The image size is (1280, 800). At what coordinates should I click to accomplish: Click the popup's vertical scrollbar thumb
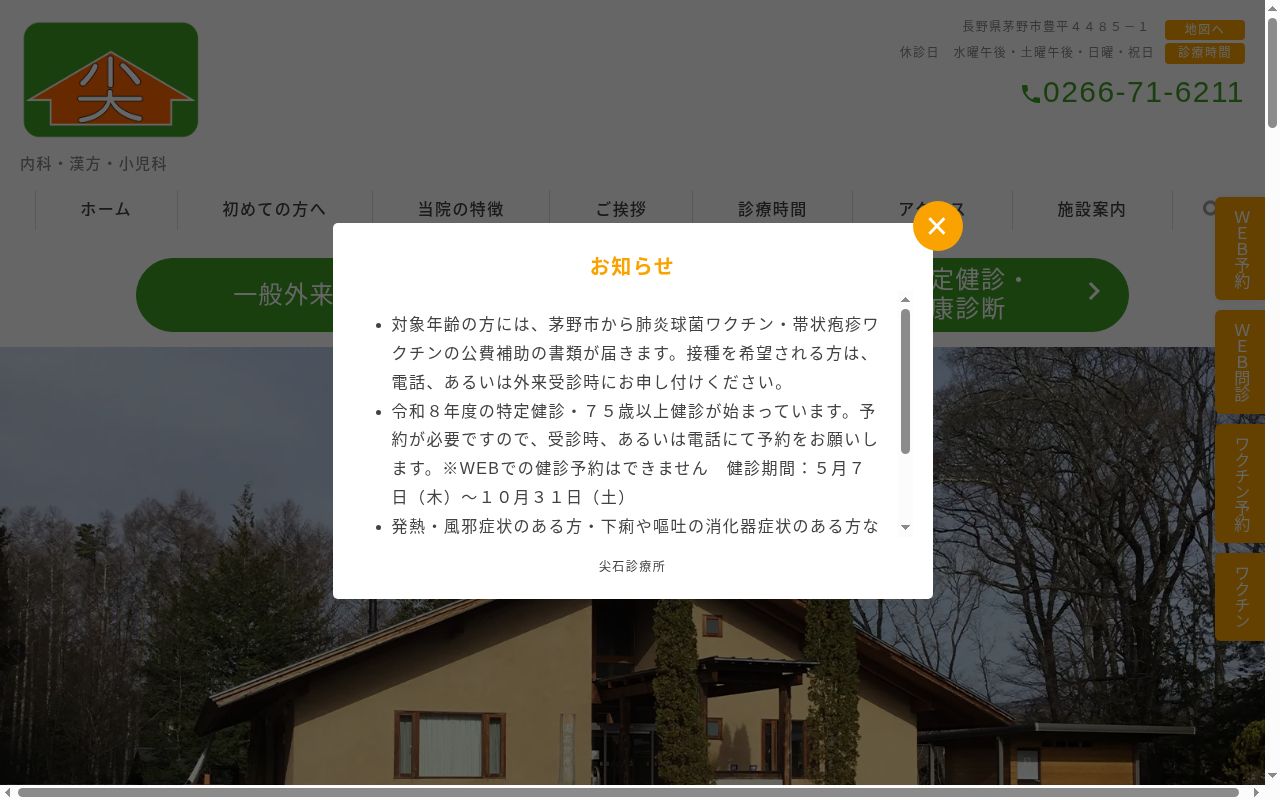click(x=905, y=381)
